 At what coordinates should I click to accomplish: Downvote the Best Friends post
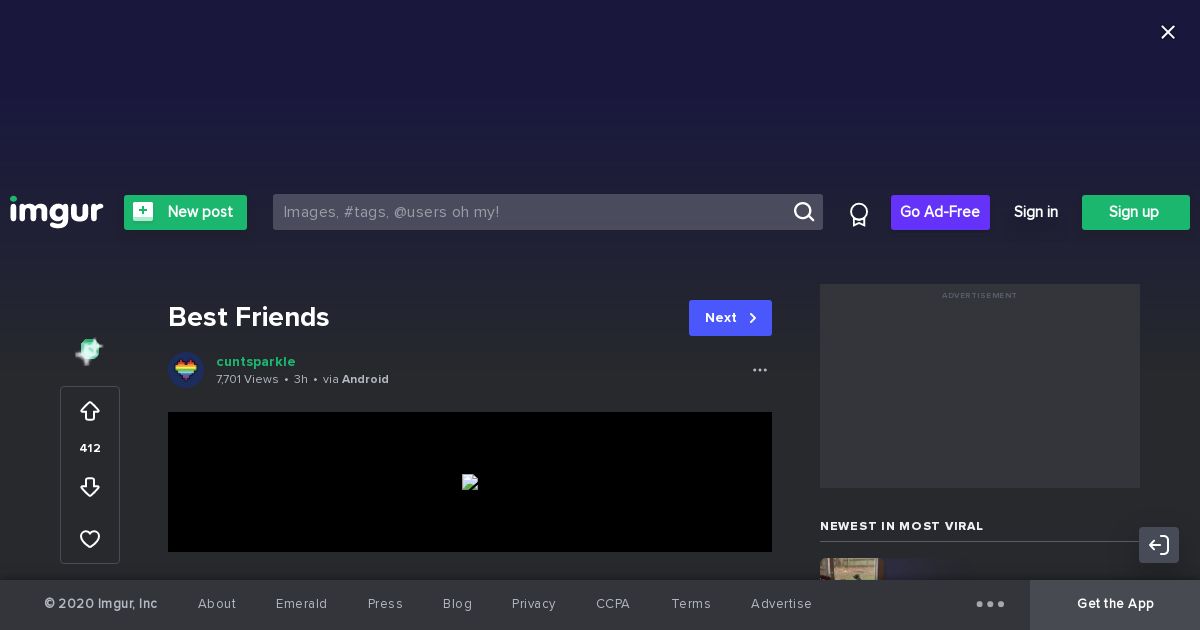pyautogui.click(x=90, y=487)
